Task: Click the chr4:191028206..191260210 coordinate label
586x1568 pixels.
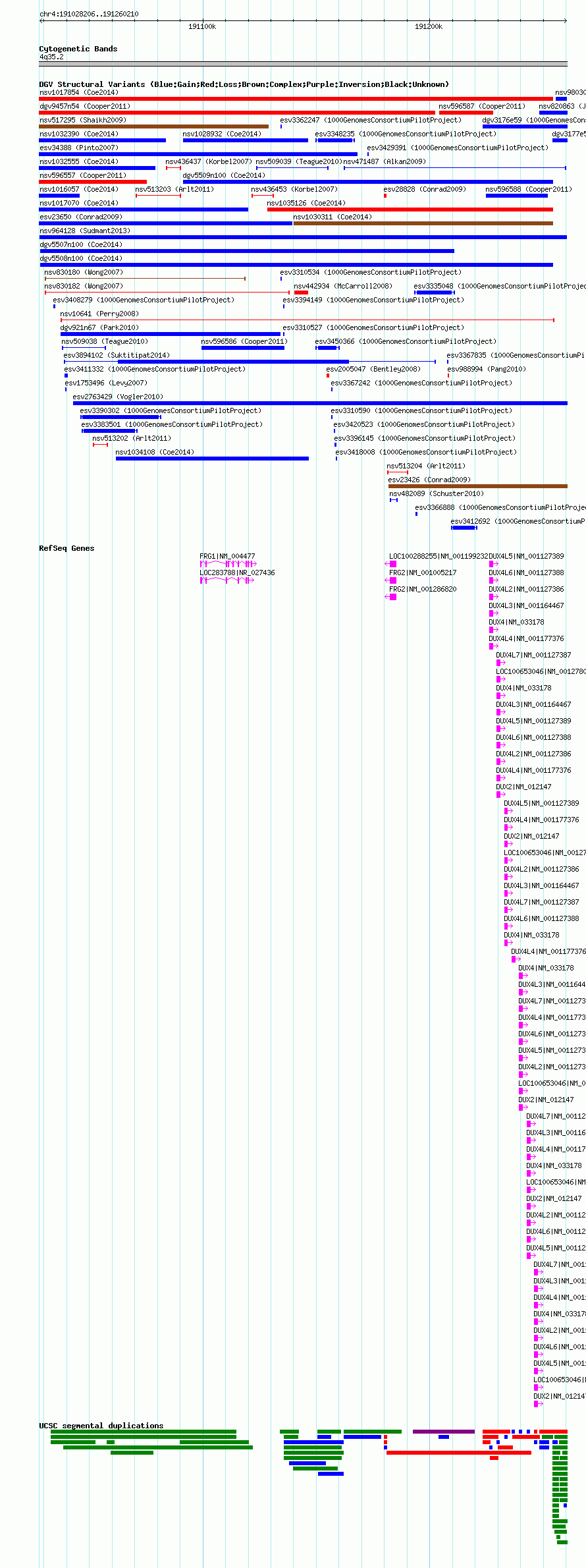Action: point(89,14)
